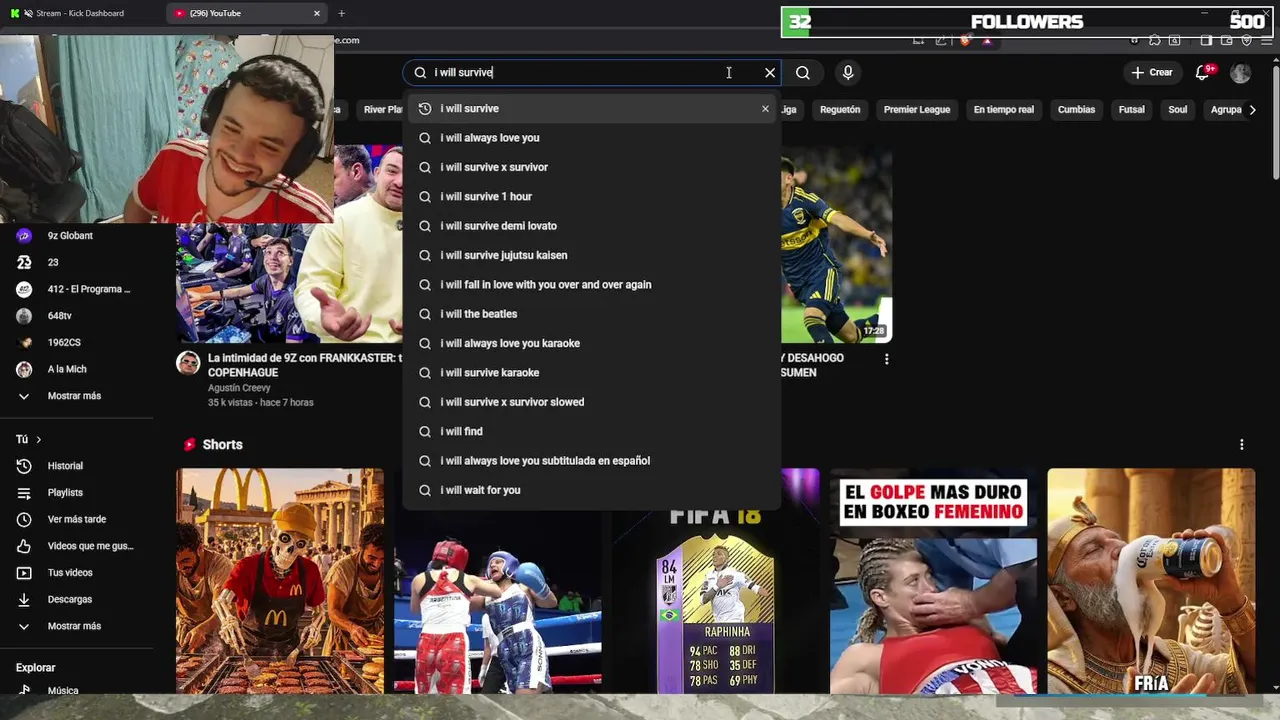Viewport: 1280px width, 720px height.
Task: Open the Boca player video thumbnail
Action: tap(837, 245)
